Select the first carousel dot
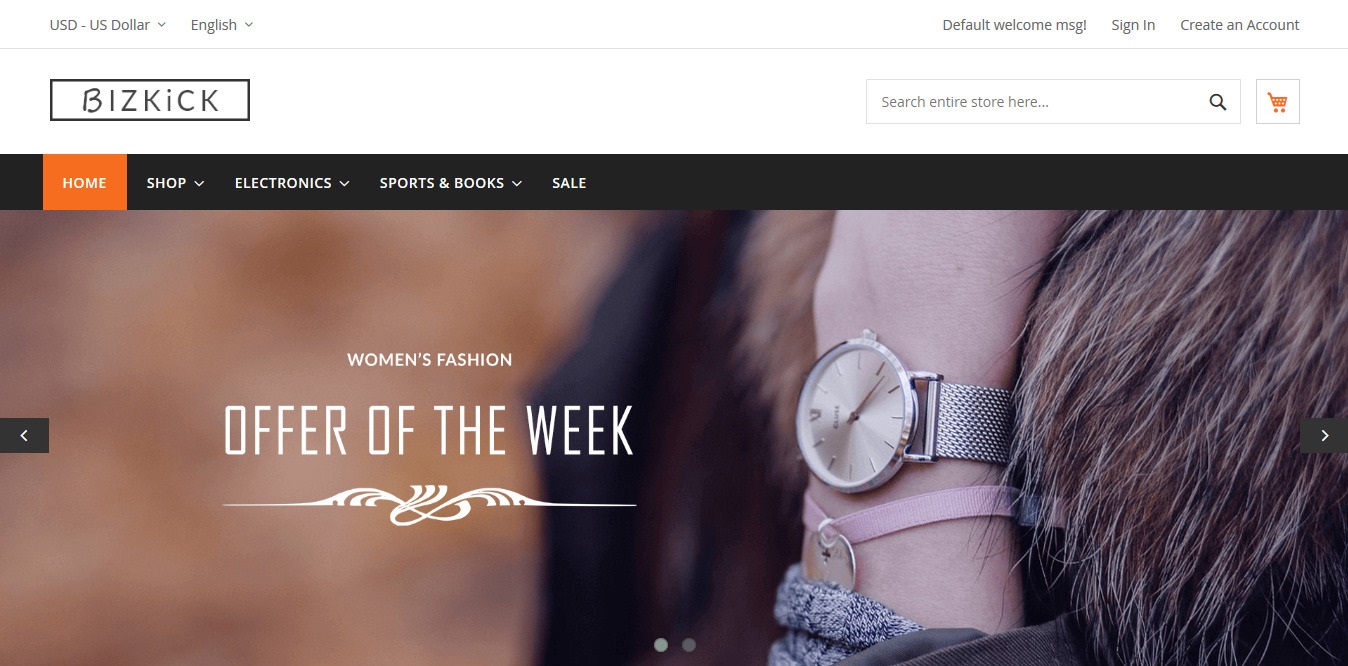1348x666 pixels. pyautogui.click(x=660, y=645)
